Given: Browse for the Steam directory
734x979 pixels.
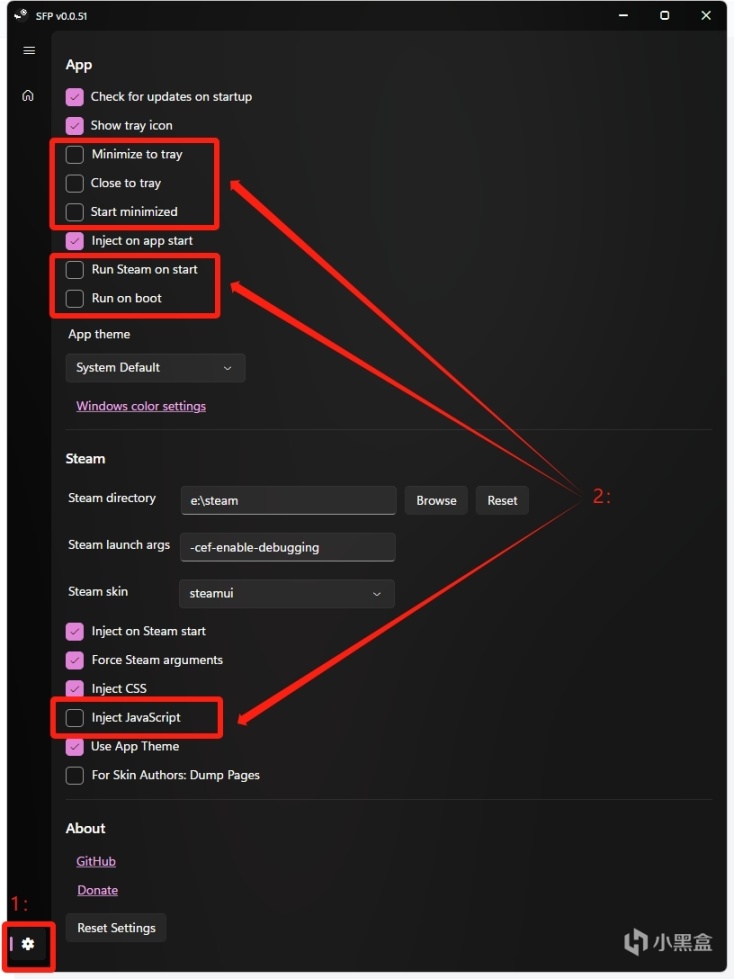Looking at the screenshot, I should click(436, 500).
